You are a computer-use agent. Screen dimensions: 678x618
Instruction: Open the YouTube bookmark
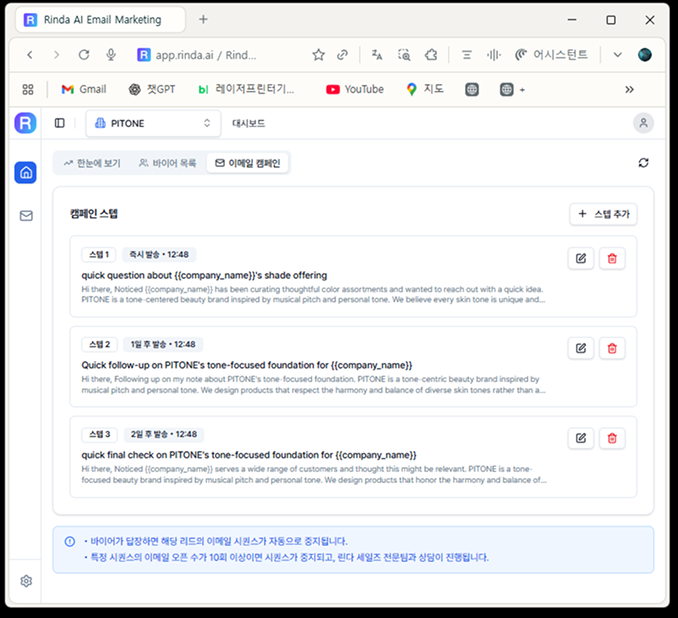pyautogui.click(x=355, y=90)
